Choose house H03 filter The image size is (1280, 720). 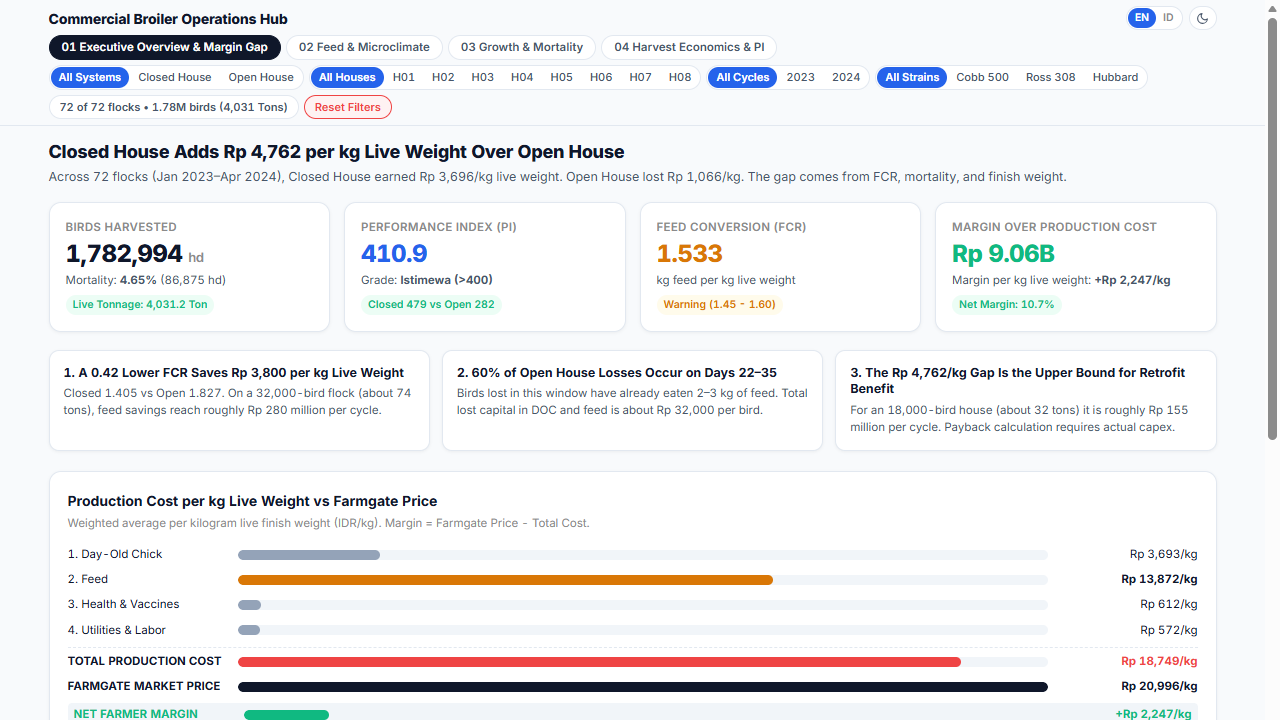(x=483, y=77)
